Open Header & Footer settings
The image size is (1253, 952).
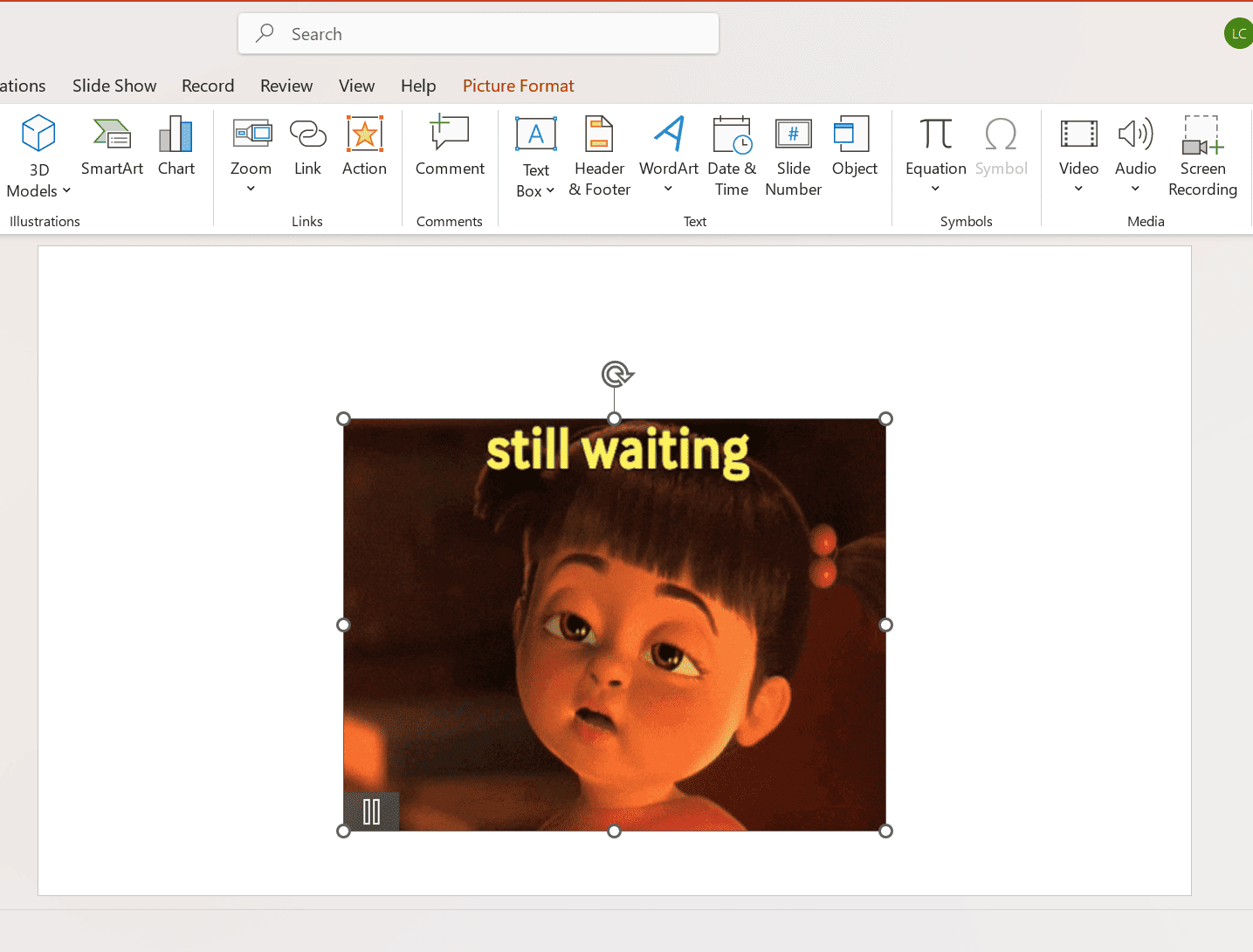600,156
